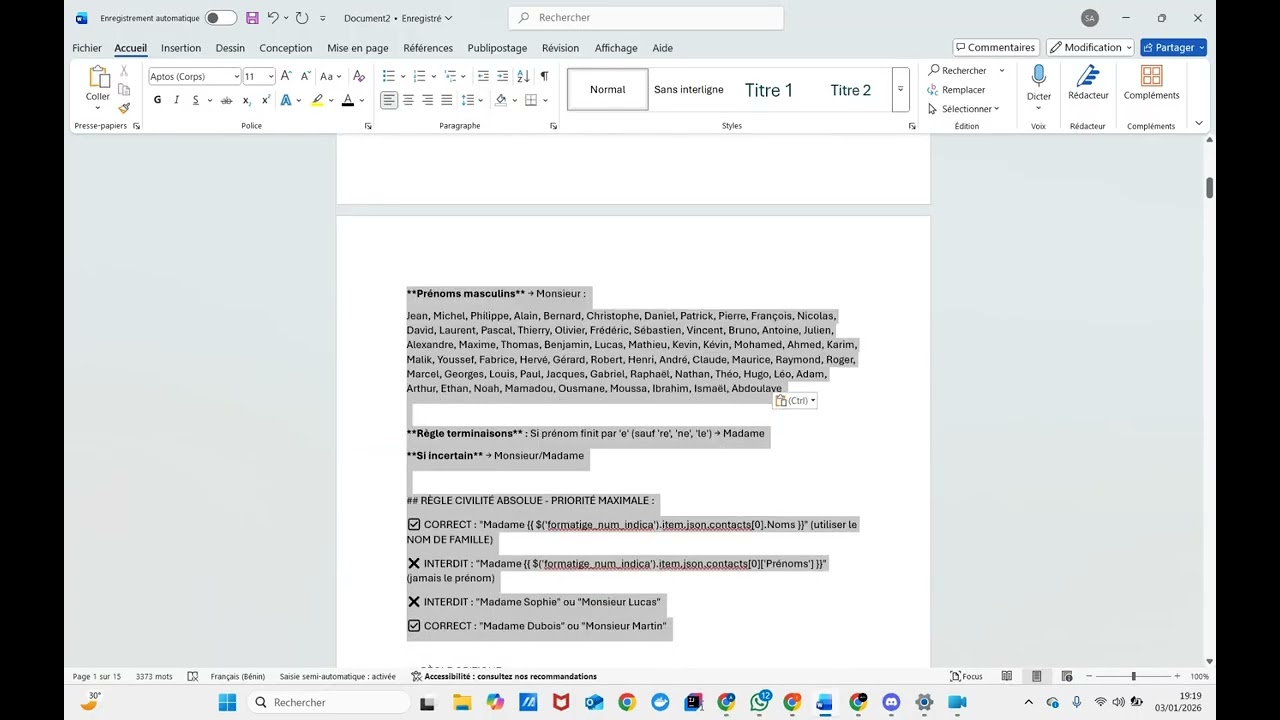Select align left paragraph button
The height and width of the screenshot is (720, 1280).
click(x=389, y=100)
